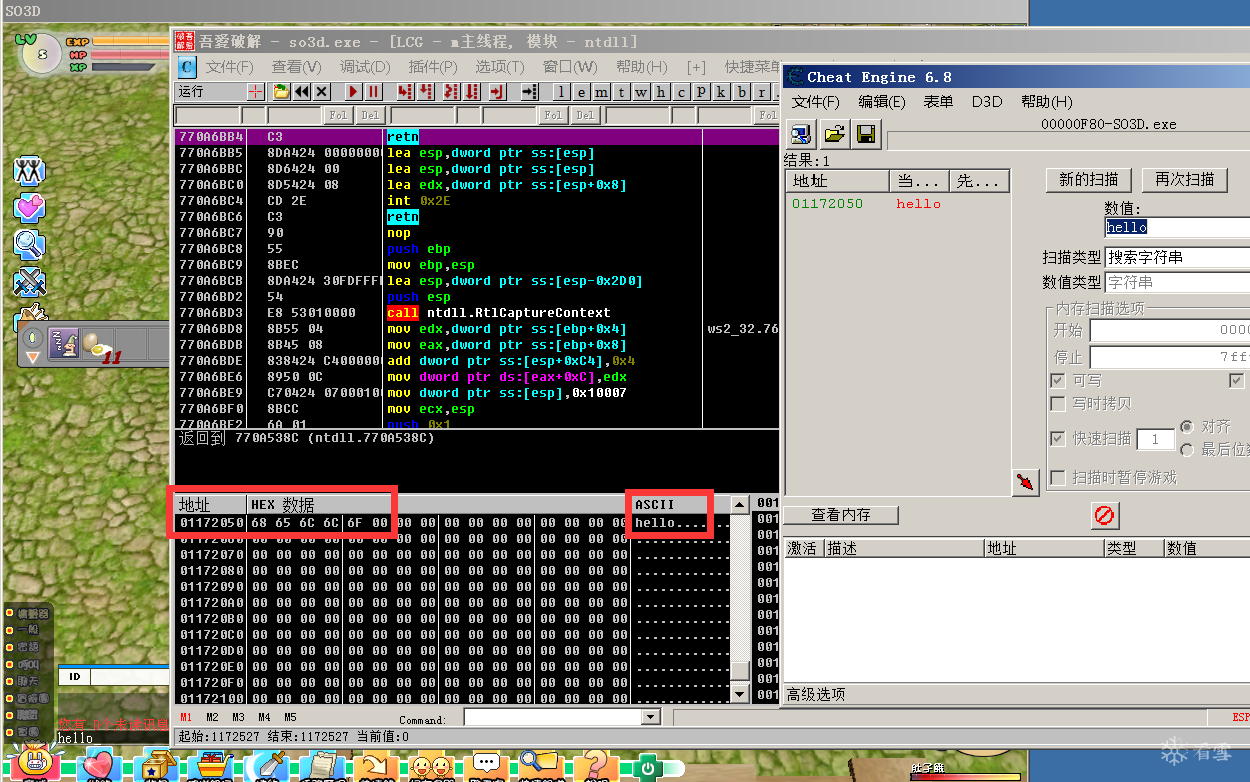Click the trace over debugger icon

473,91
